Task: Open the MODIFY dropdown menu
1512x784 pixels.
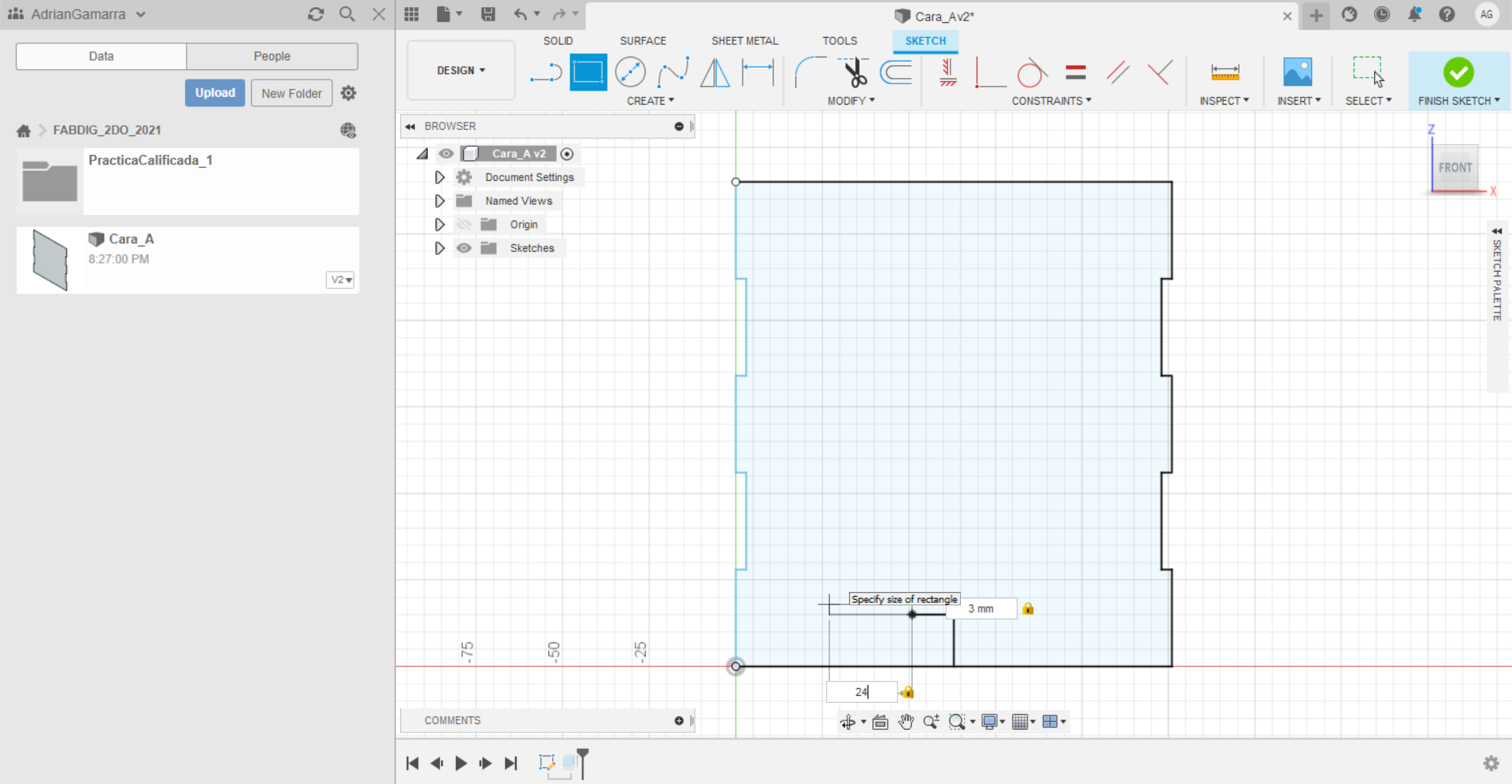Action: tap(850, 101)
